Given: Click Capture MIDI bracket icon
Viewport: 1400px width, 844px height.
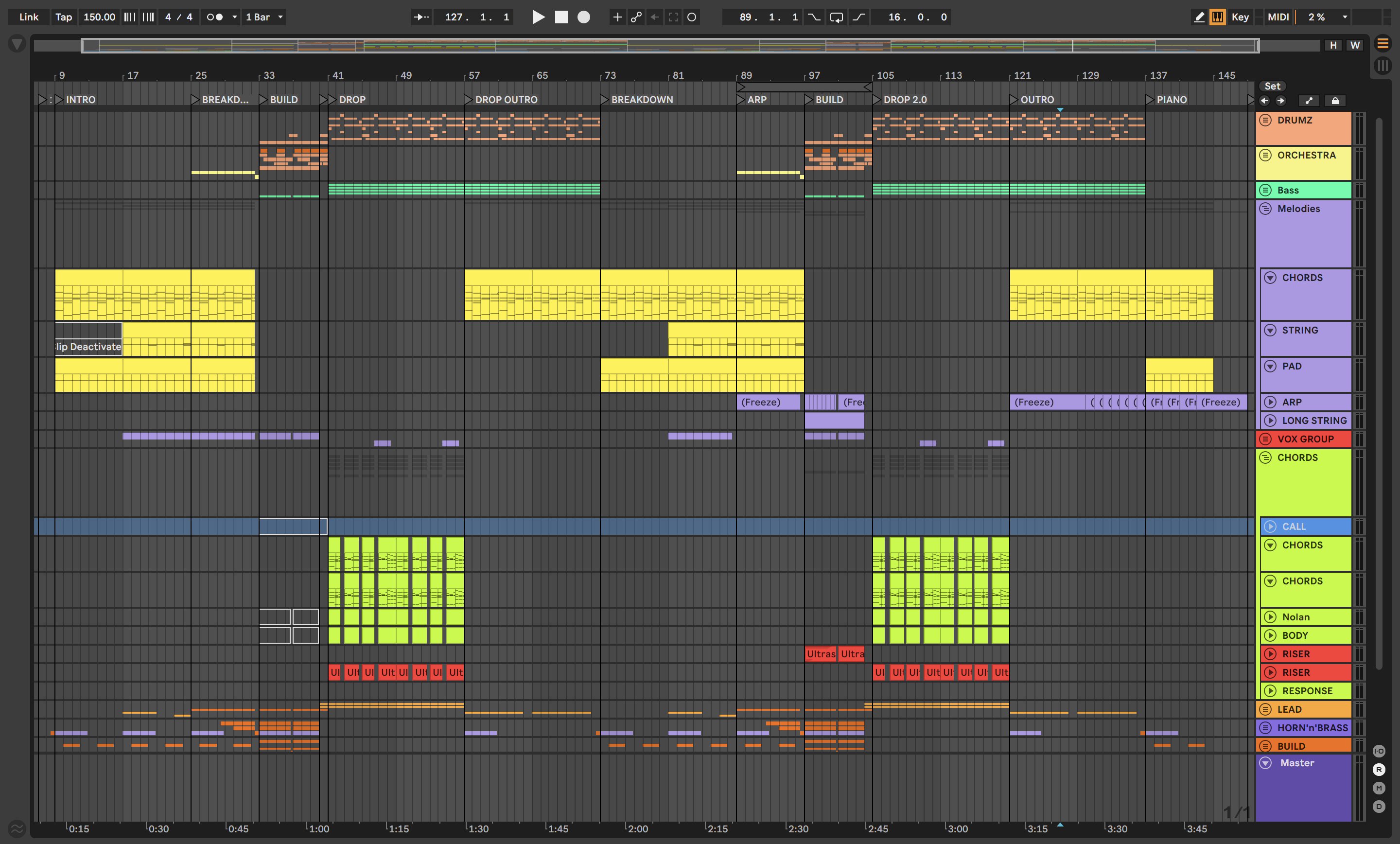Looking at the screenshot, I should pyautogui.click(x=673, y=17).
